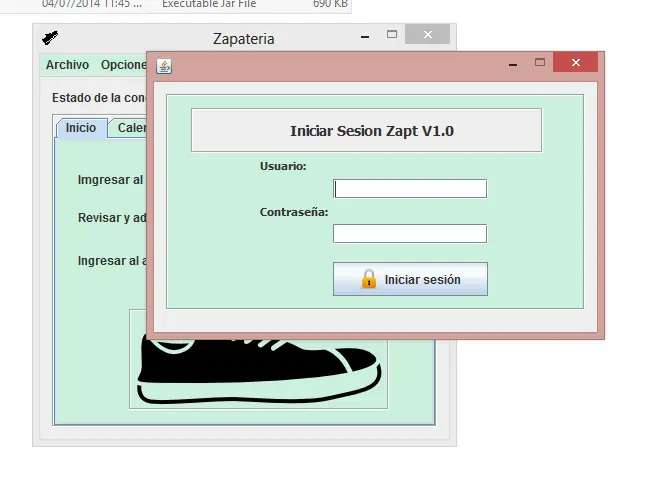Click the Iniciar sesión button
The width and height of the screenshot is (655, 488).
[x=410, y=279]
